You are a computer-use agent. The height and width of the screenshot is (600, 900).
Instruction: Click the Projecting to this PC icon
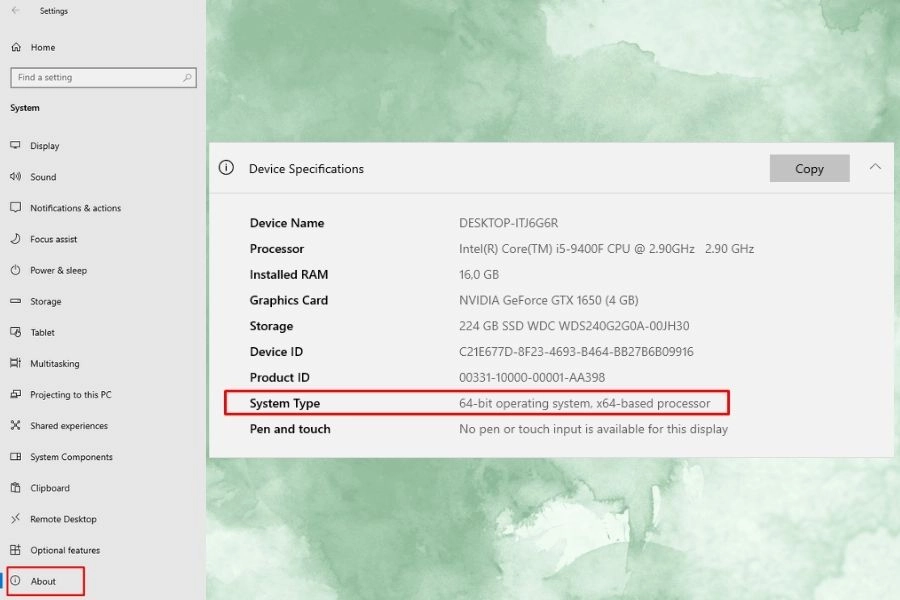pyautogui.click(x=15, y=394)
